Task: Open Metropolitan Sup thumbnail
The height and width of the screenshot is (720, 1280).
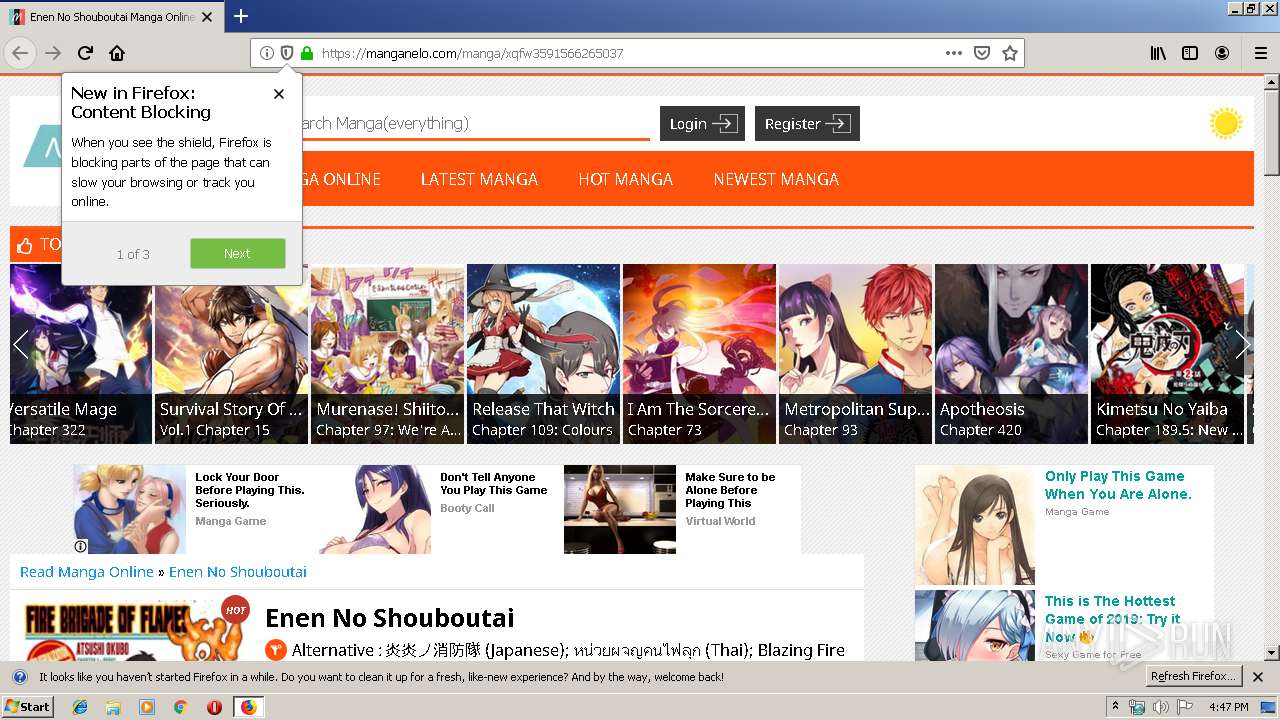Action: [x=856, y=353]
